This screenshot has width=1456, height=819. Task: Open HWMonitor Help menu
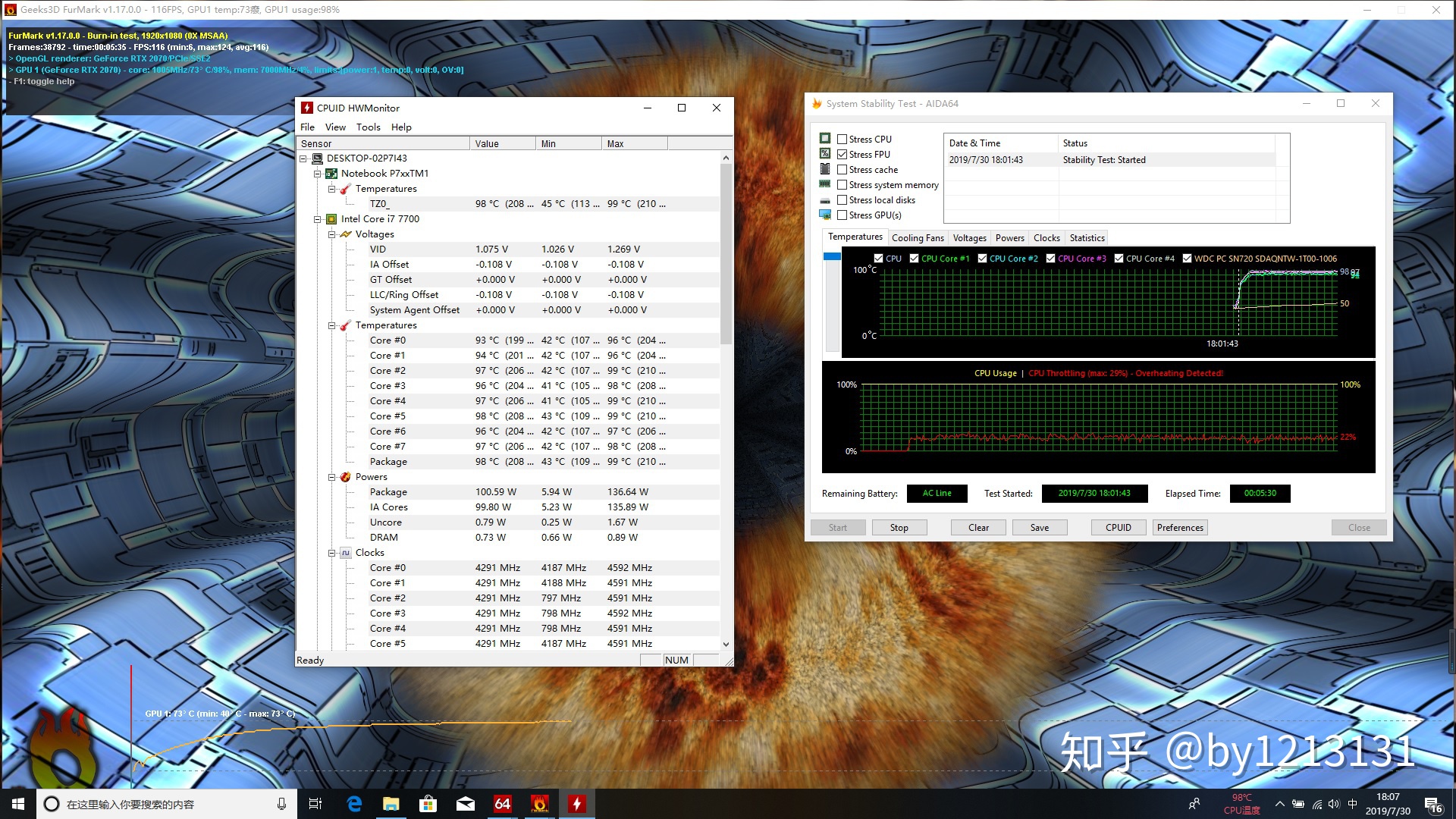(401, 127)
